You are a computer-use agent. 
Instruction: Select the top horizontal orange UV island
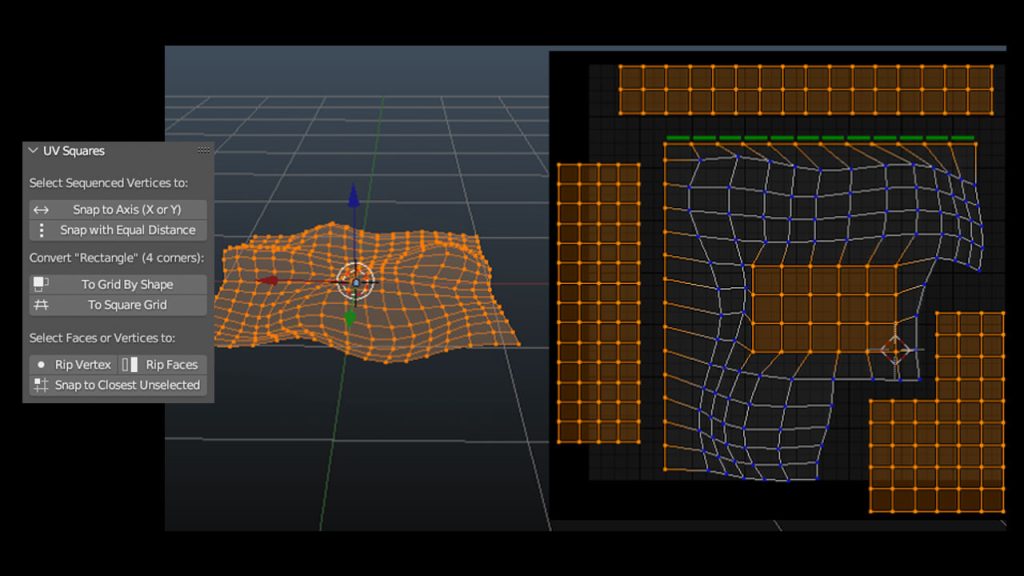click(805, 90)
